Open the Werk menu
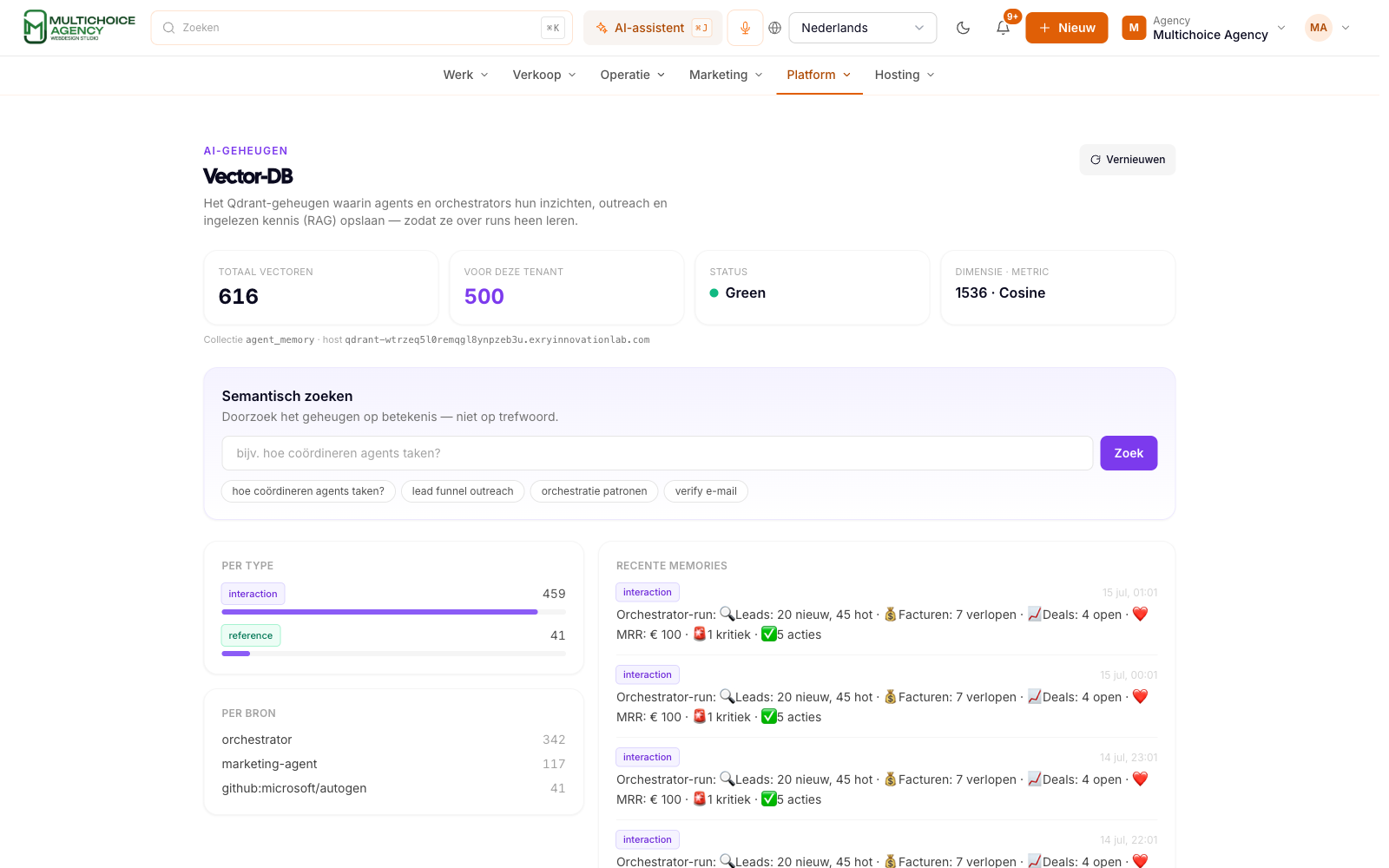Viewport: 1389px width, 868px height. 466,75
